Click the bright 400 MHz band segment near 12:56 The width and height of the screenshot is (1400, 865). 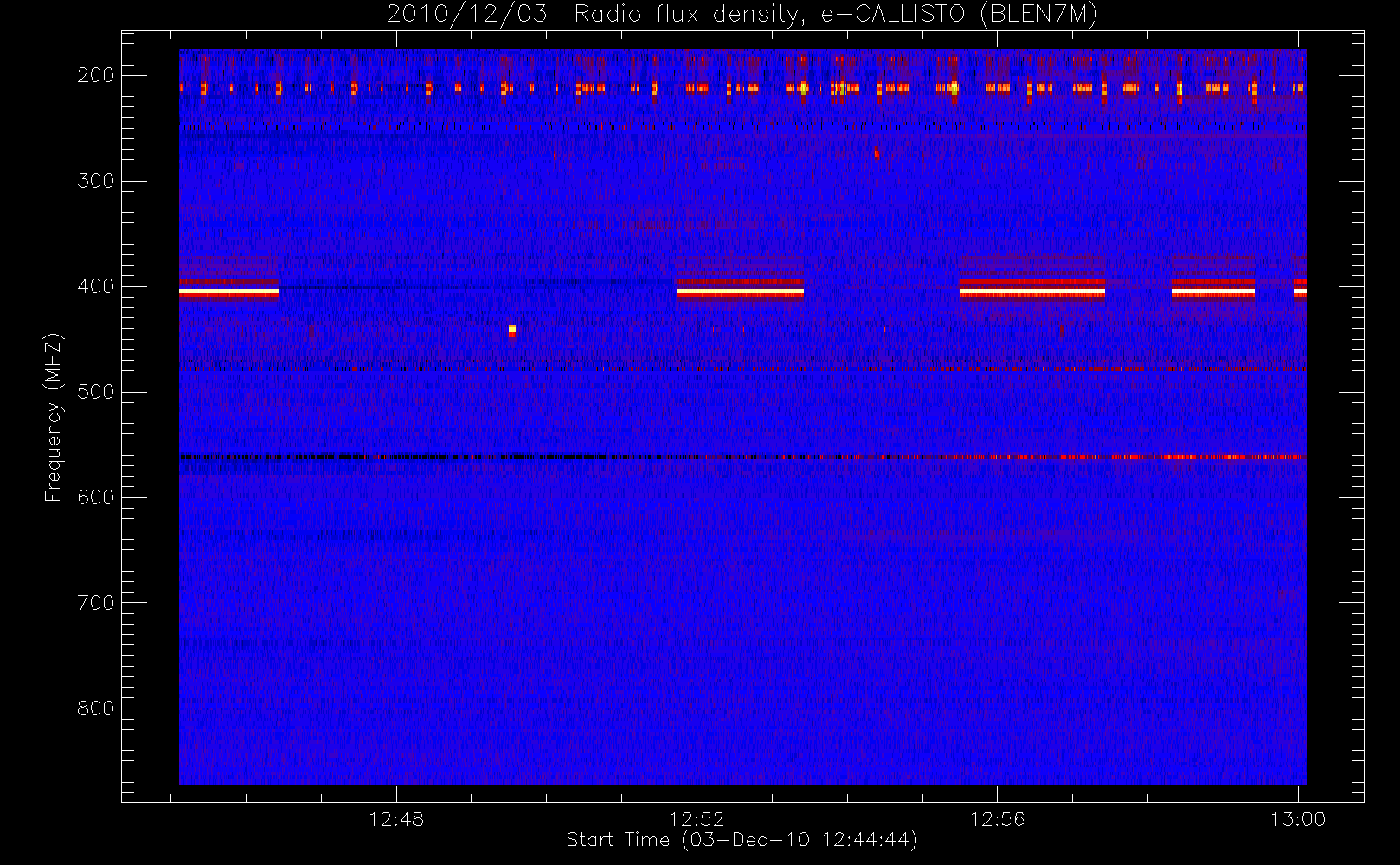1032,292
